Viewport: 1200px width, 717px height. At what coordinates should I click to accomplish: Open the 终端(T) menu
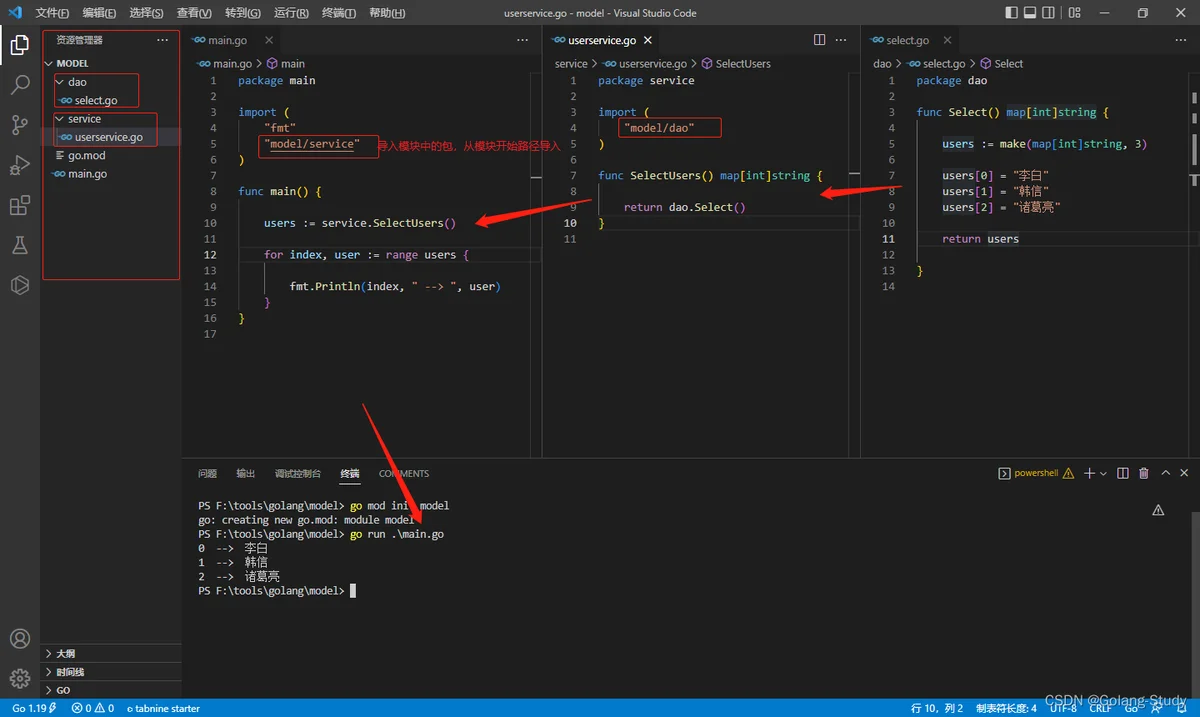[x=338, y=13]
